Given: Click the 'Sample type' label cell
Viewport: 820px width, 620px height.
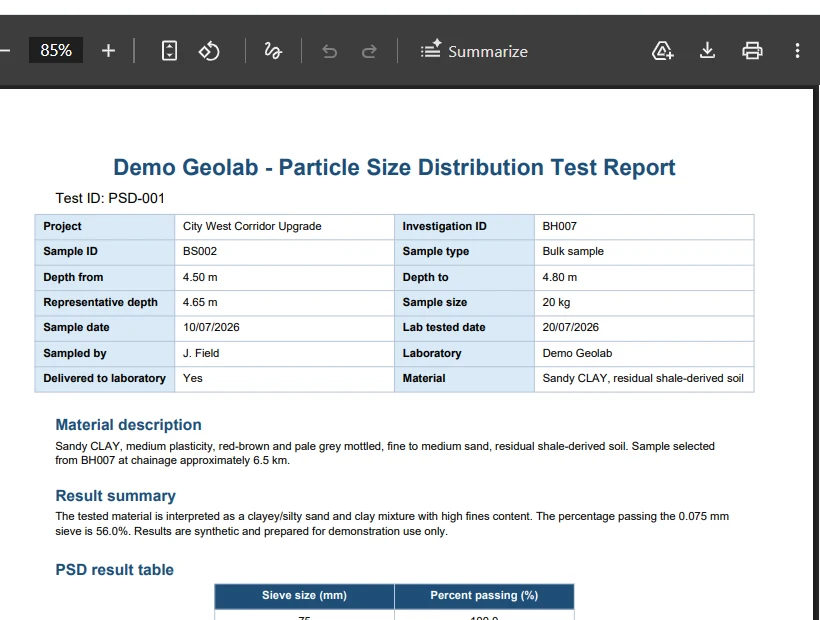Looking at the screenshot, I should 464,251.
